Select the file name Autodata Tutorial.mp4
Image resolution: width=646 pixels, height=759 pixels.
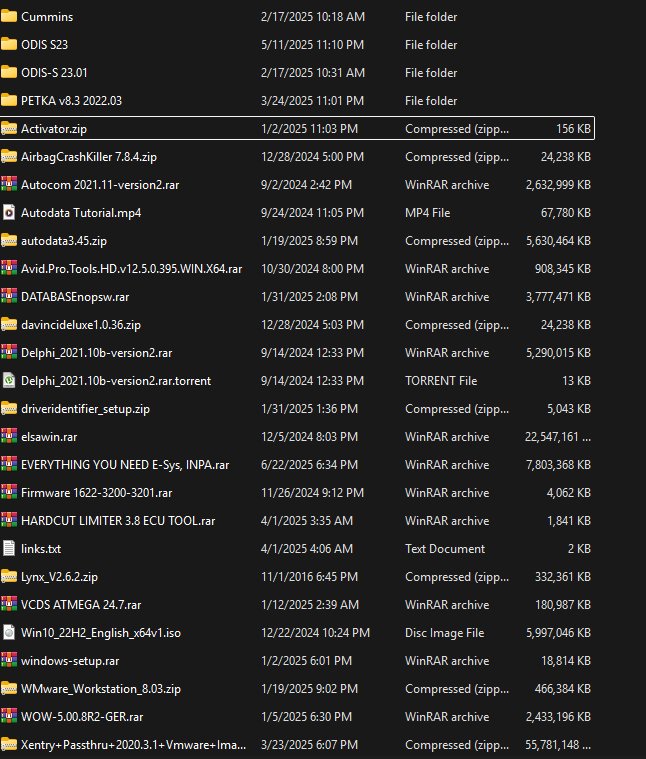(81, 213)
